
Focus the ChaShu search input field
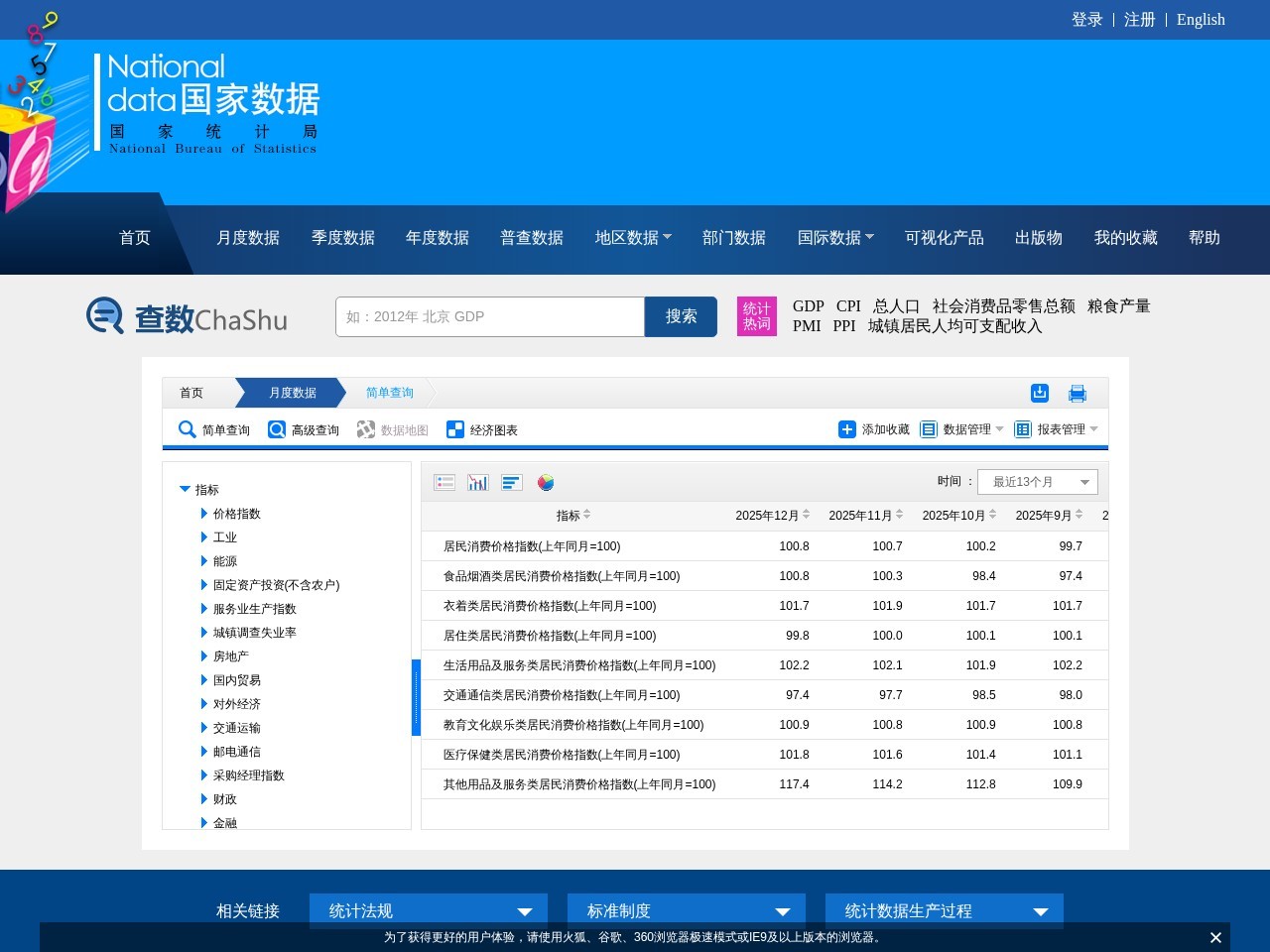[x=490, y=316]
